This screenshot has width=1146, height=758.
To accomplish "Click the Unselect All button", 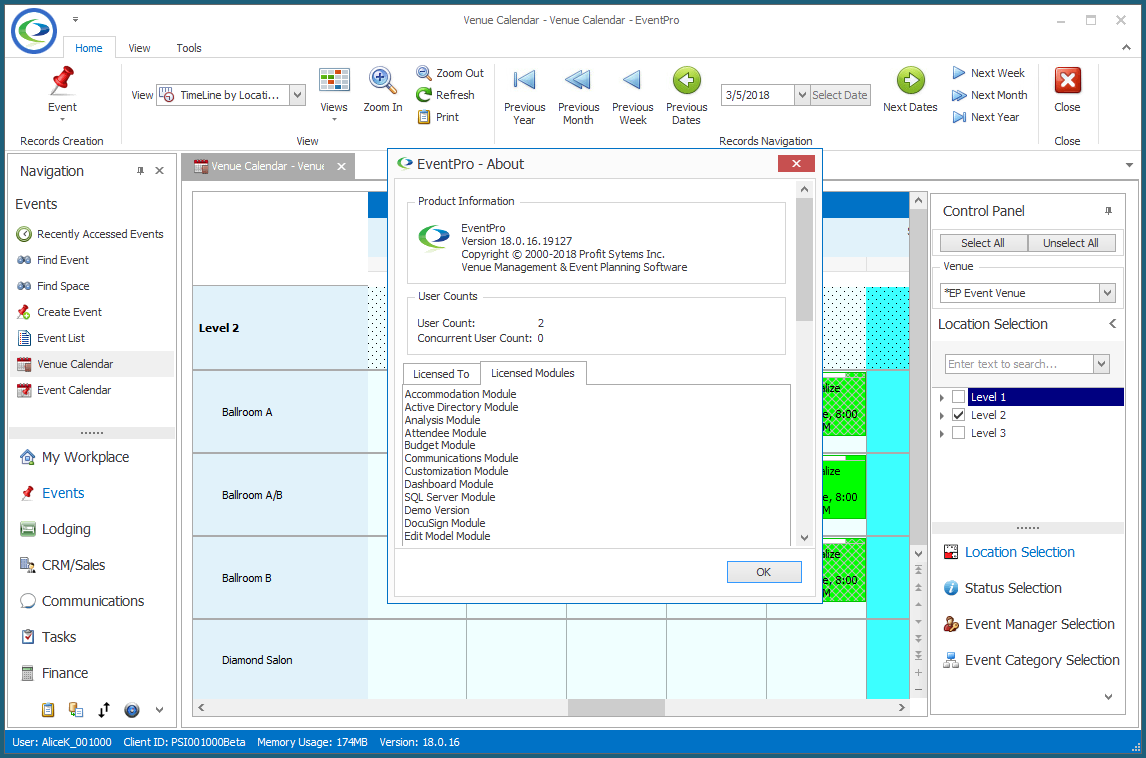I will [x=1071, y=243].
